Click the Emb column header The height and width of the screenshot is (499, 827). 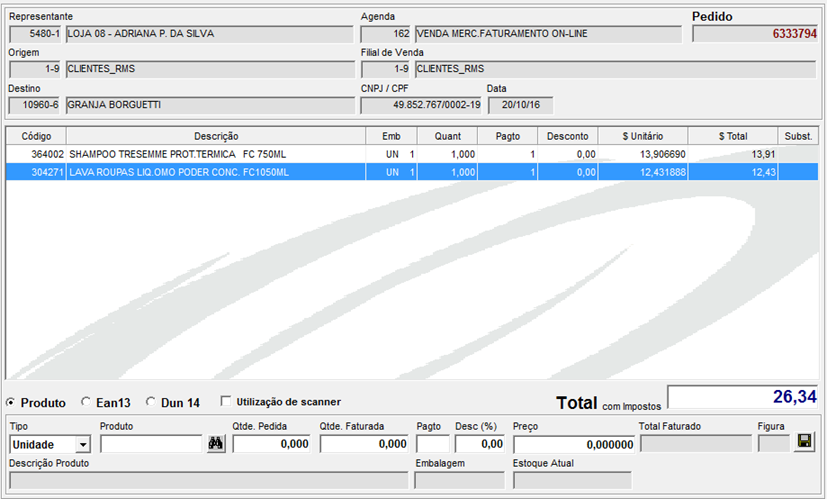pos(391,136)
